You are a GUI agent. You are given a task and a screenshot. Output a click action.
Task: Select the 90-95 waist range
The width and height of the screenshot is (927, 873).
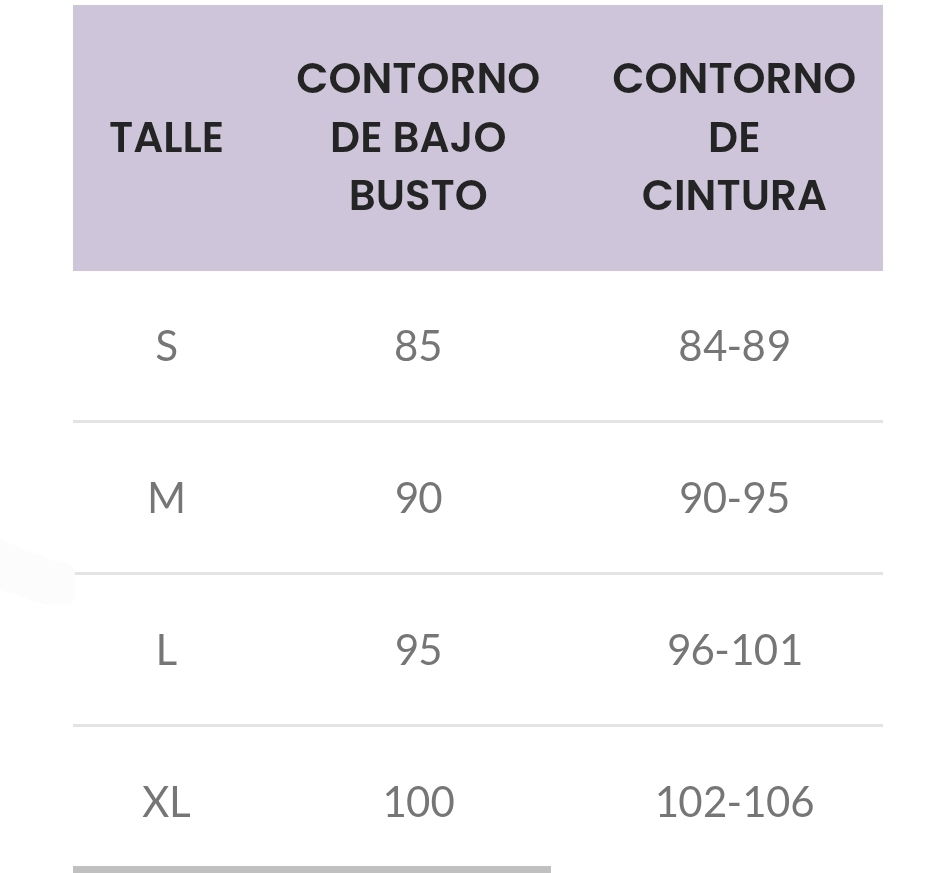click(734, 498)
